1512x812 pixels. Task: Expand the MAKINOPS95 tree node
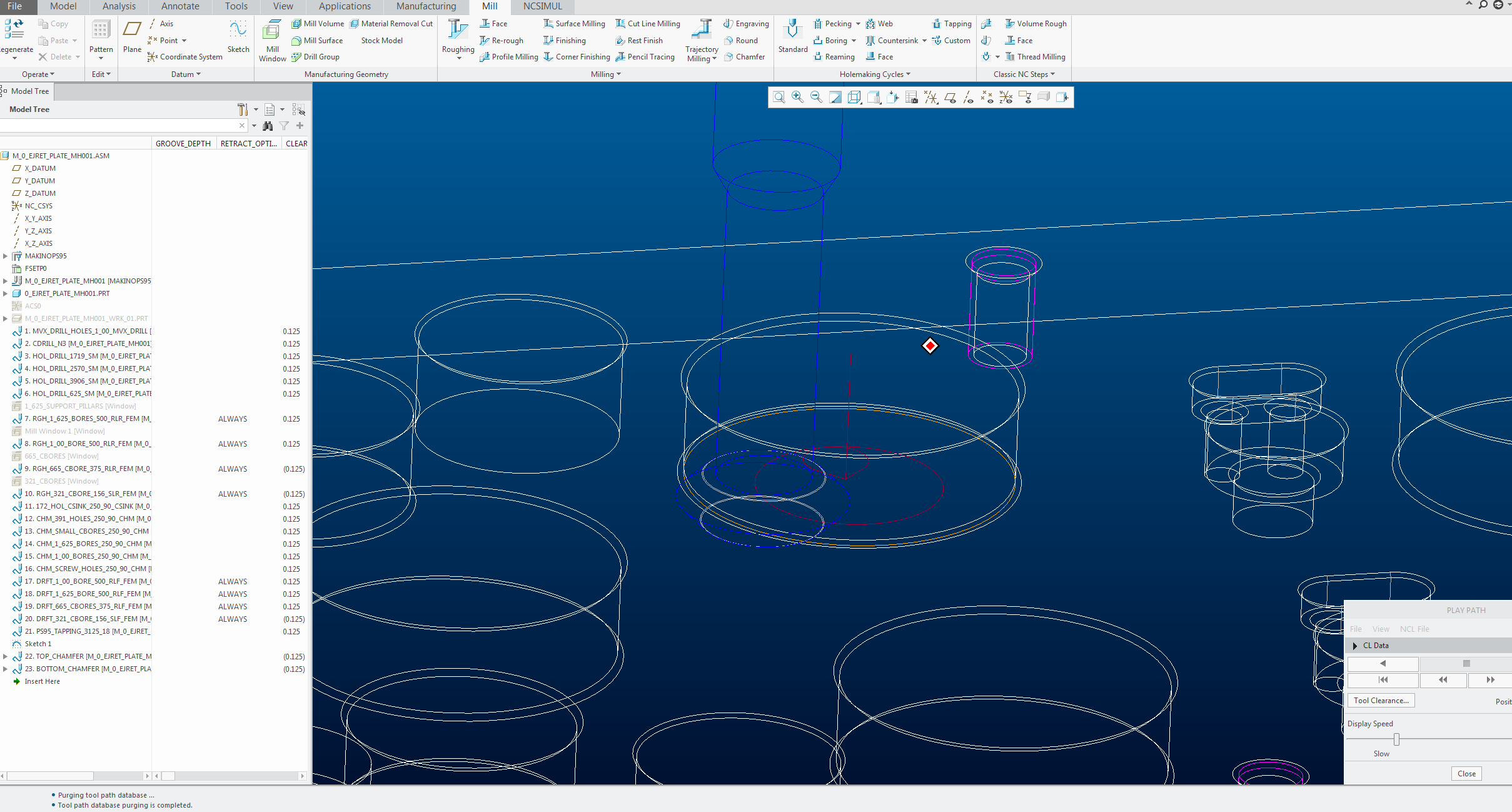(6, 255)
